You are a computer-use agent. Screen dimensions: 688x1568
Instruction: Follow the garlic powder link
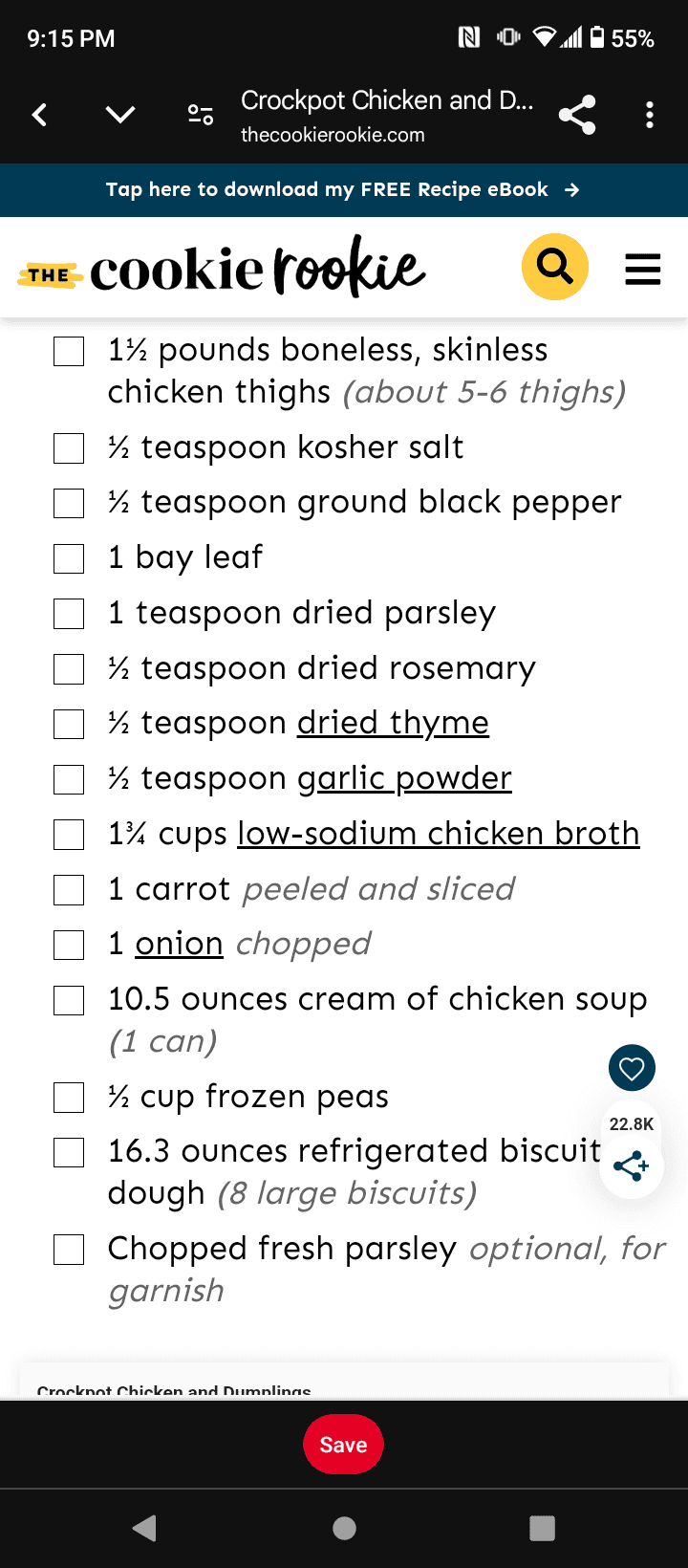(x=404, y=779)
